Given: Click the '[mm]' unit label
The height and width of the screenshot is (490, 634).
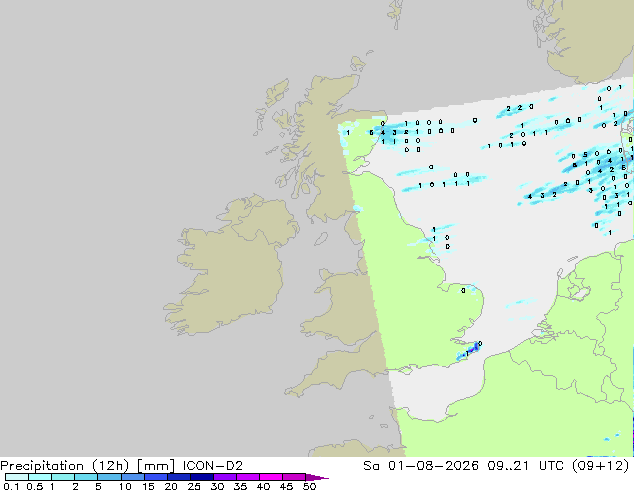Looking at the screenshot, I should pyautogui.click(x=156, y=466).
